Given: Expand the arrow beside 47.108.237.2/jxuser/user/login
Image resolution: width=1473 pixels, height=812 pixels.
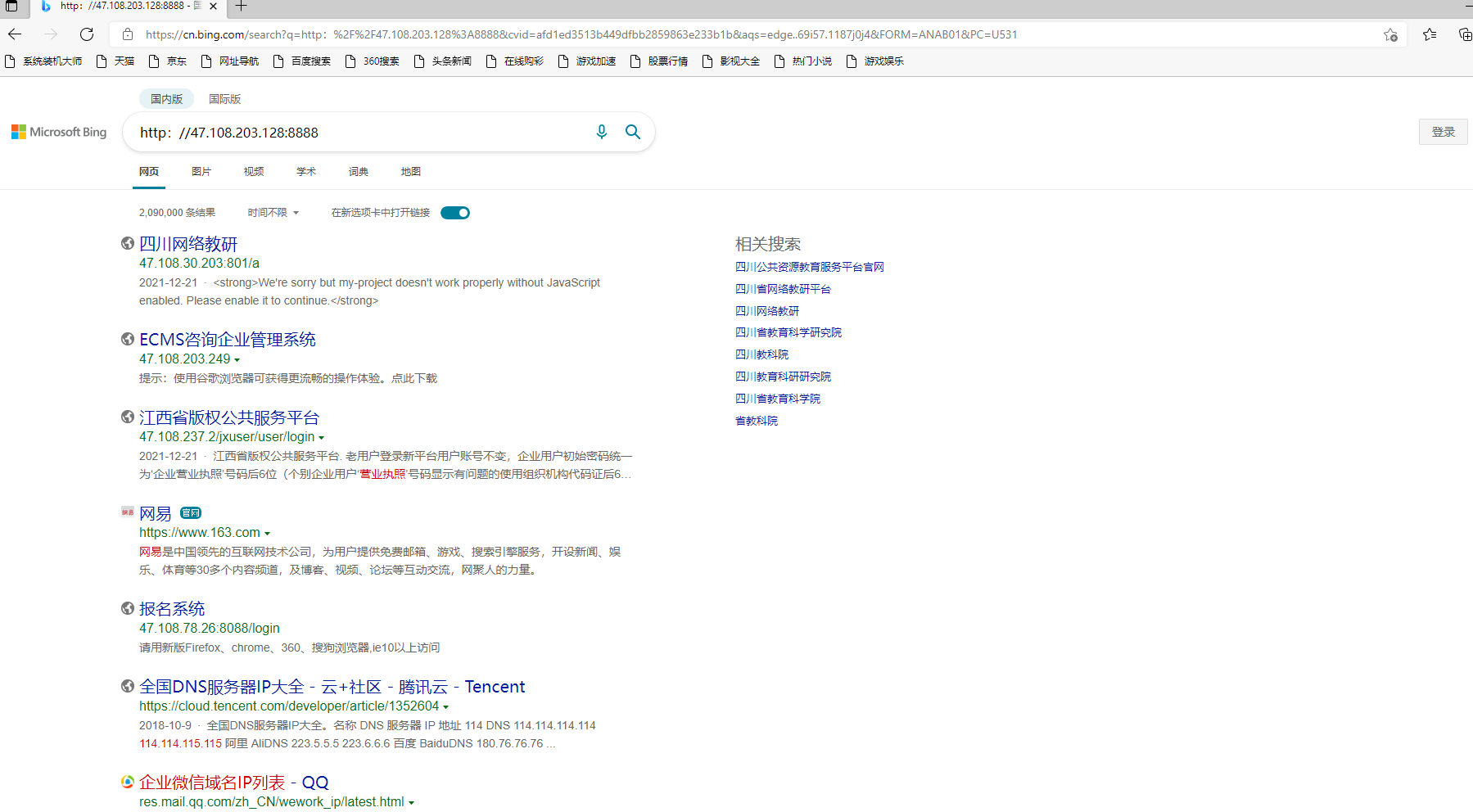Looking at the screenshot, I should click(321, 438).
